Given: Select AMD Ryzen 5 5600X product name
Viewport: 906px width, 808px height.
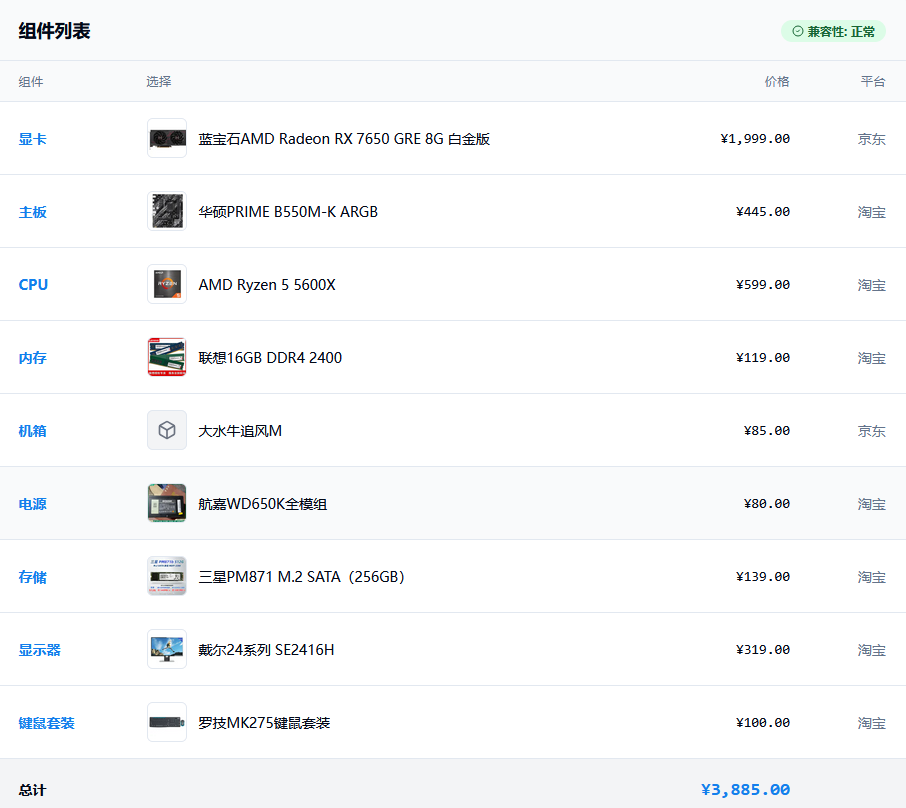Looking at the screenshot, I should [x=267, y=284].
